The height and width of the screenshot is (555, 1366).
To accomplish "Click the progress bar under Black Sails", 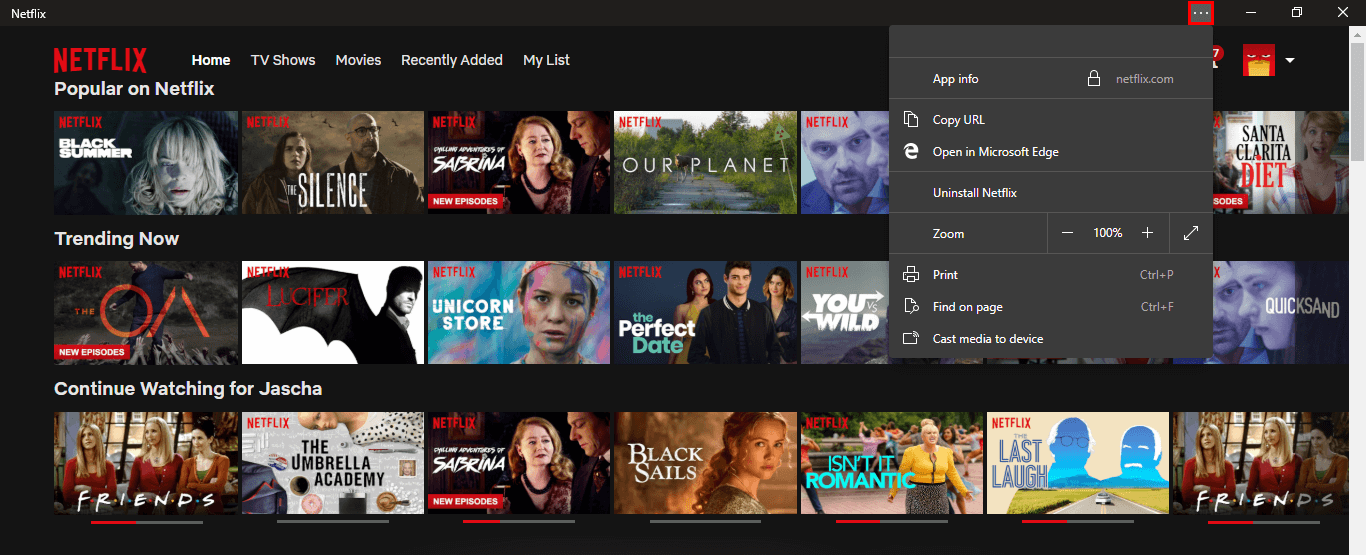I will point(705,521).
